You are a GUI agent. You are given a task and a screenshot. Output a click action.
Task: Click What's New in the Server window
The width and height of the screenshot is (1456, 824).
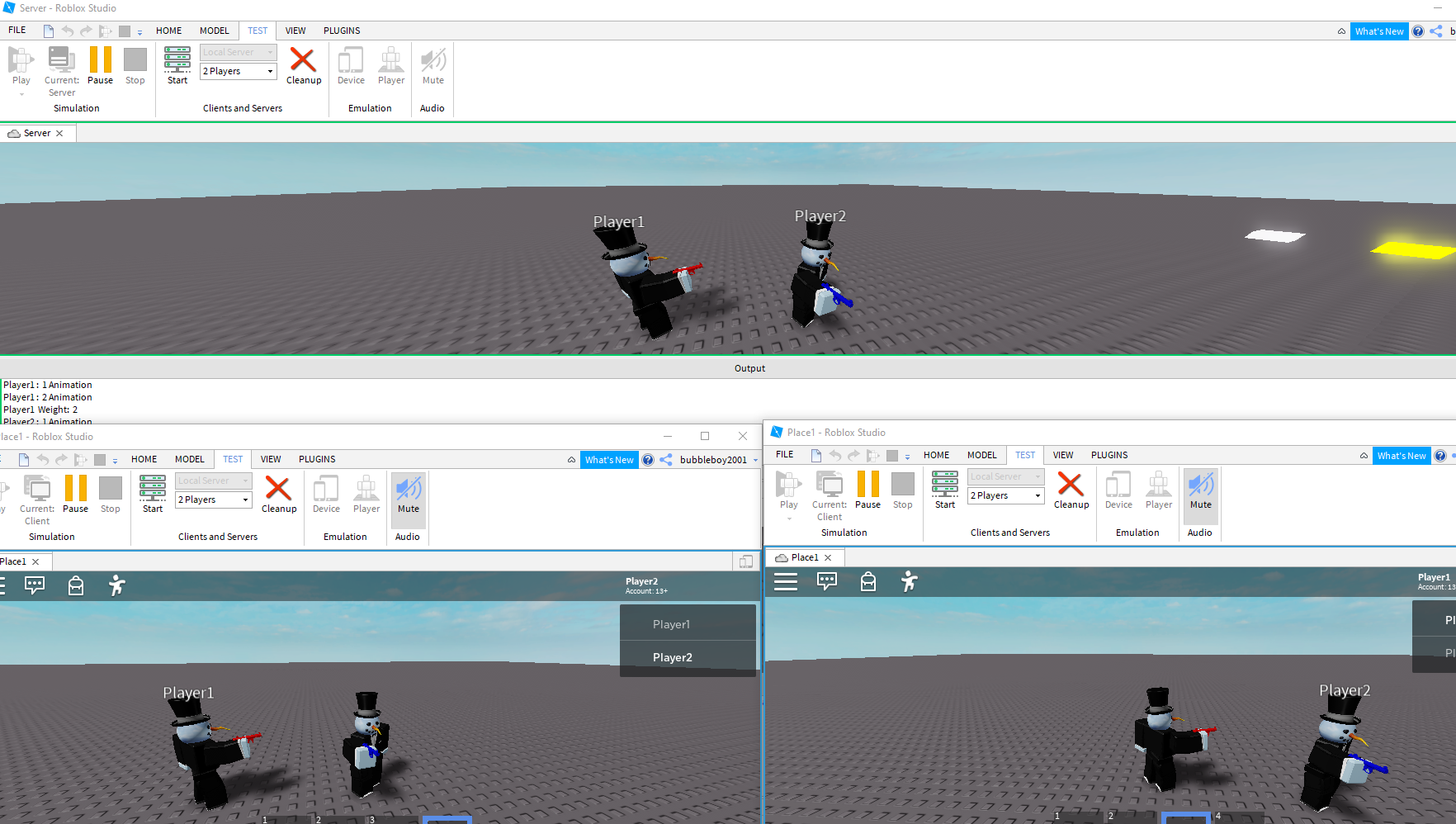click(1379, 31)
